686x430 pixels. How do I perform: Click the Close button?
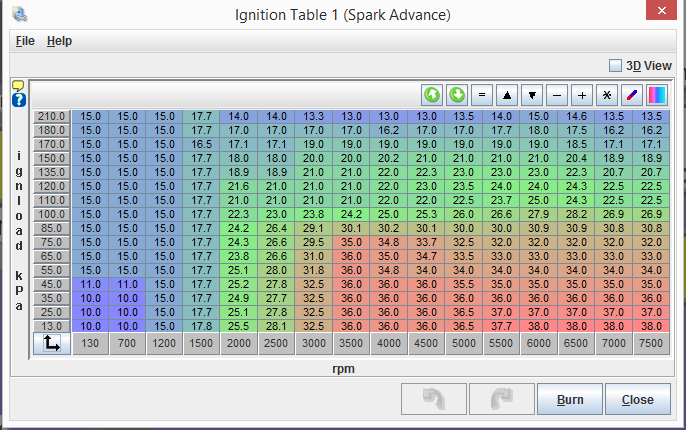[x=637, y=400]
